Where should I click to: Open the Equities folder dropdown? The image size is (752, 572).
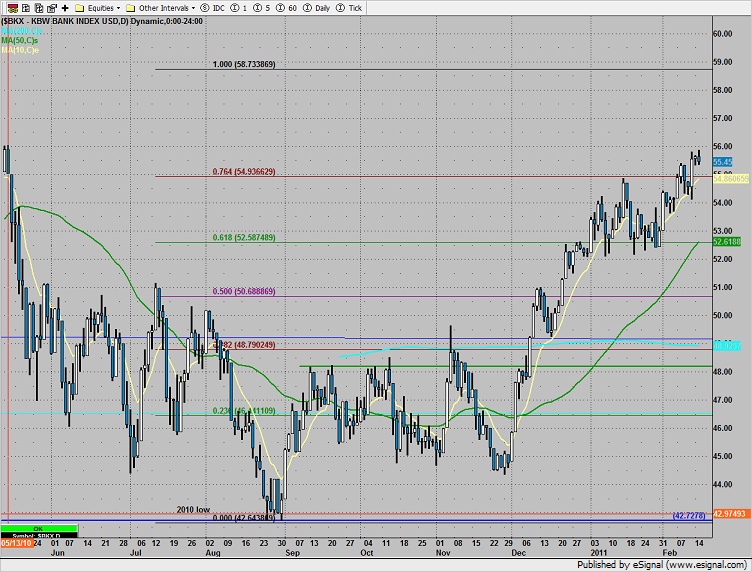100,7
